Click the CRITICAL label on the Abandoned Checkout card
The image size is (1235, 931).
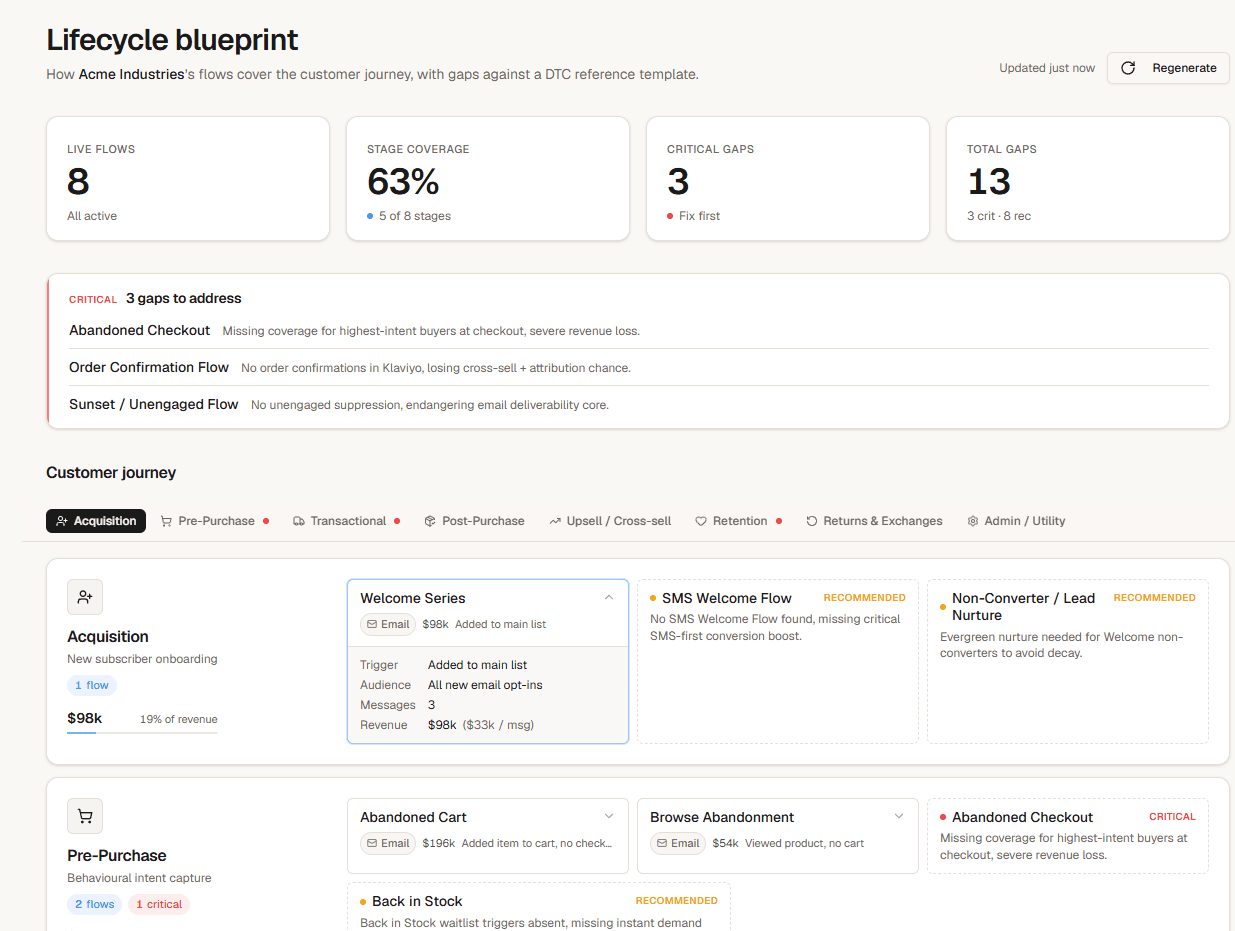point(1172,817)
